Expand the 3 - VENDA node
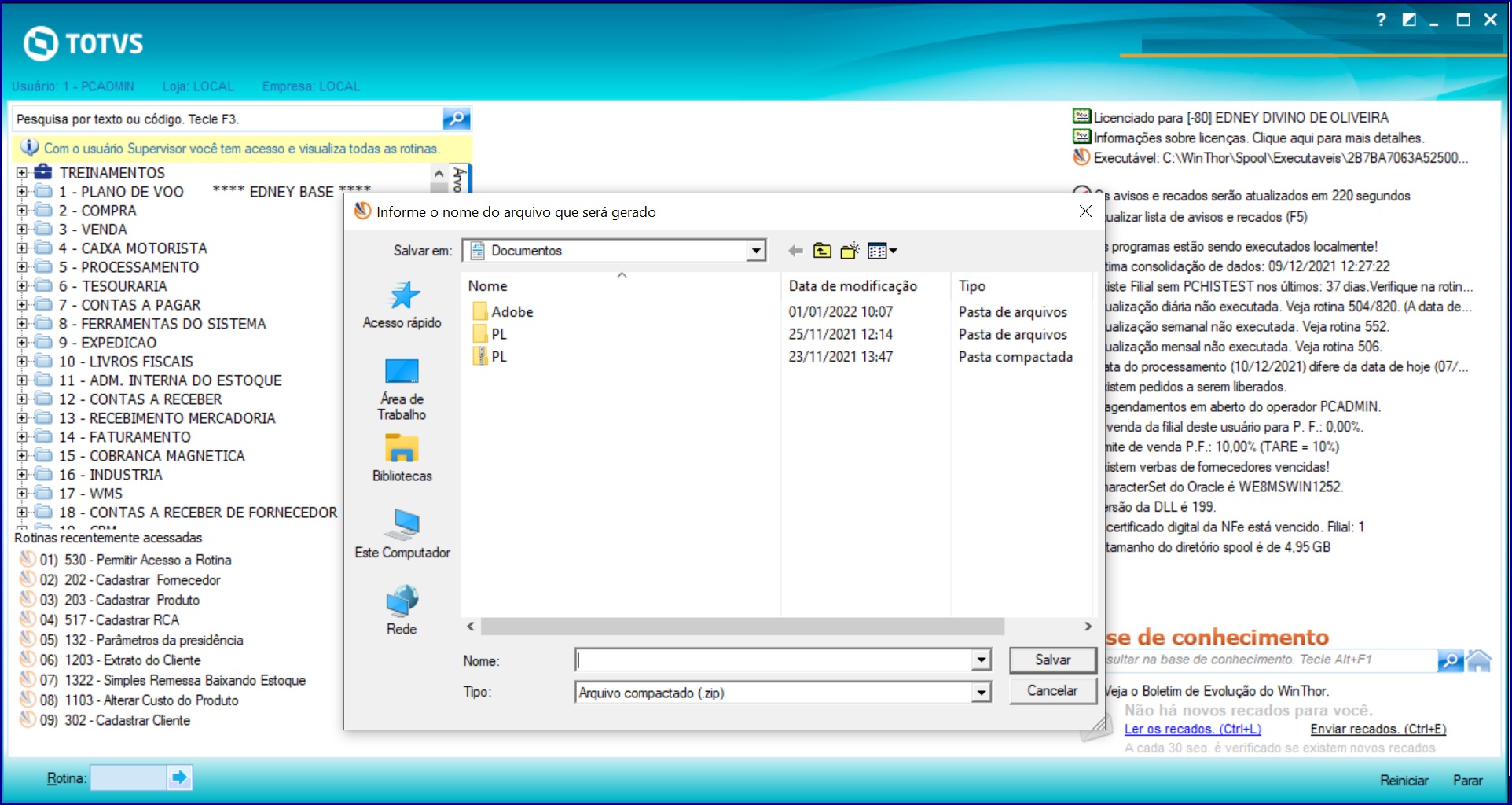The width and height of the screenshot is (1512, 805). 22,230
